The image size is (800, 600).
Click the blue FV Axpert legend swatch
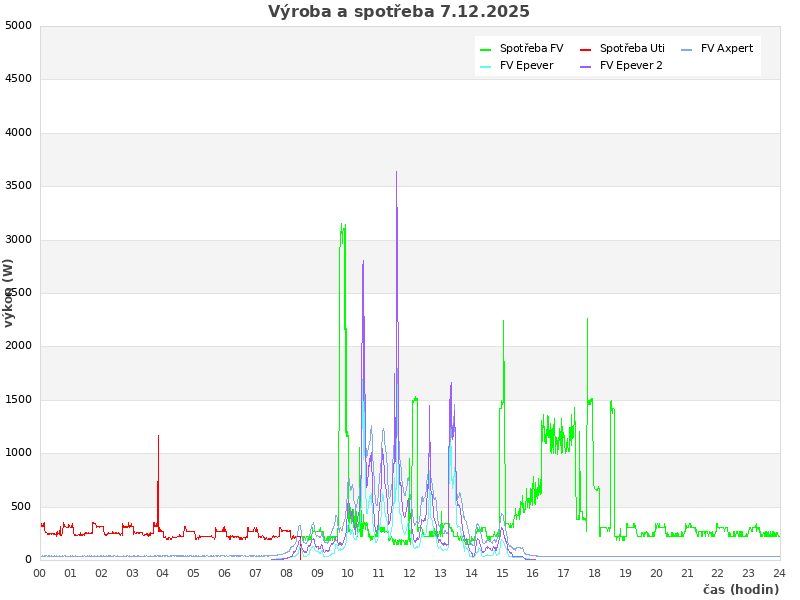[687, 49]
